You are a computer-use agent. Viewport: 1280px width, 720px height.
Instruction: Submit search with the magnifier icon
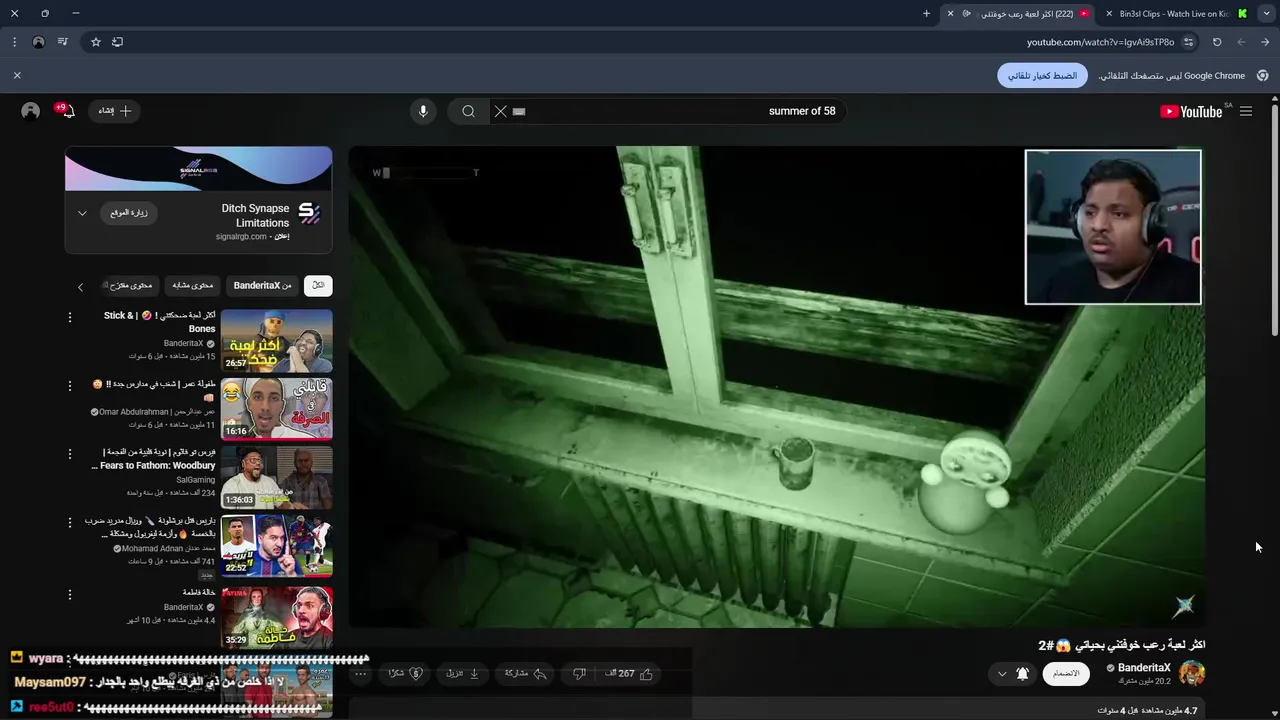pos(468,111)
